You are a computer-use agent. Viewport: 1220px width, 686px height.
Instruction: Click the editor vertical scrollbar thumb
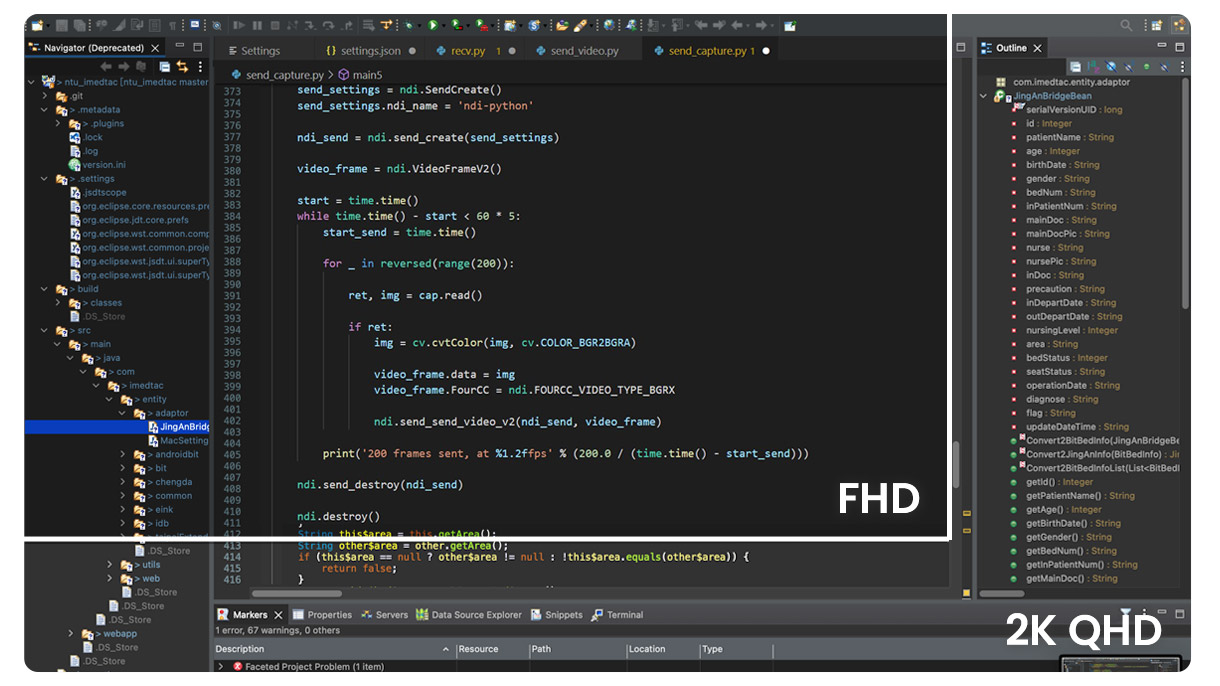(956, 466)
